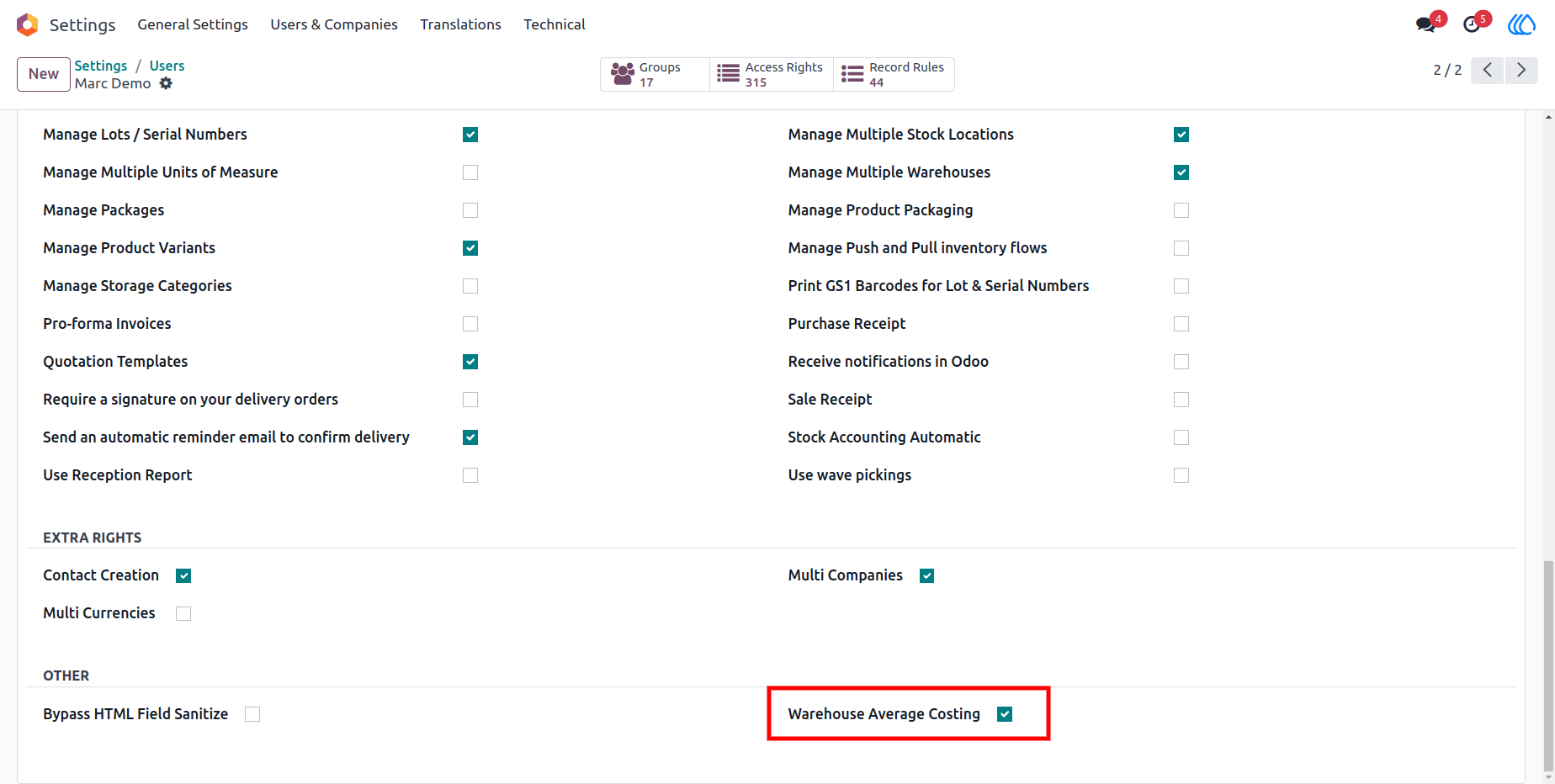
Task: Click the user avatar icon top right
Action: 1521,24
